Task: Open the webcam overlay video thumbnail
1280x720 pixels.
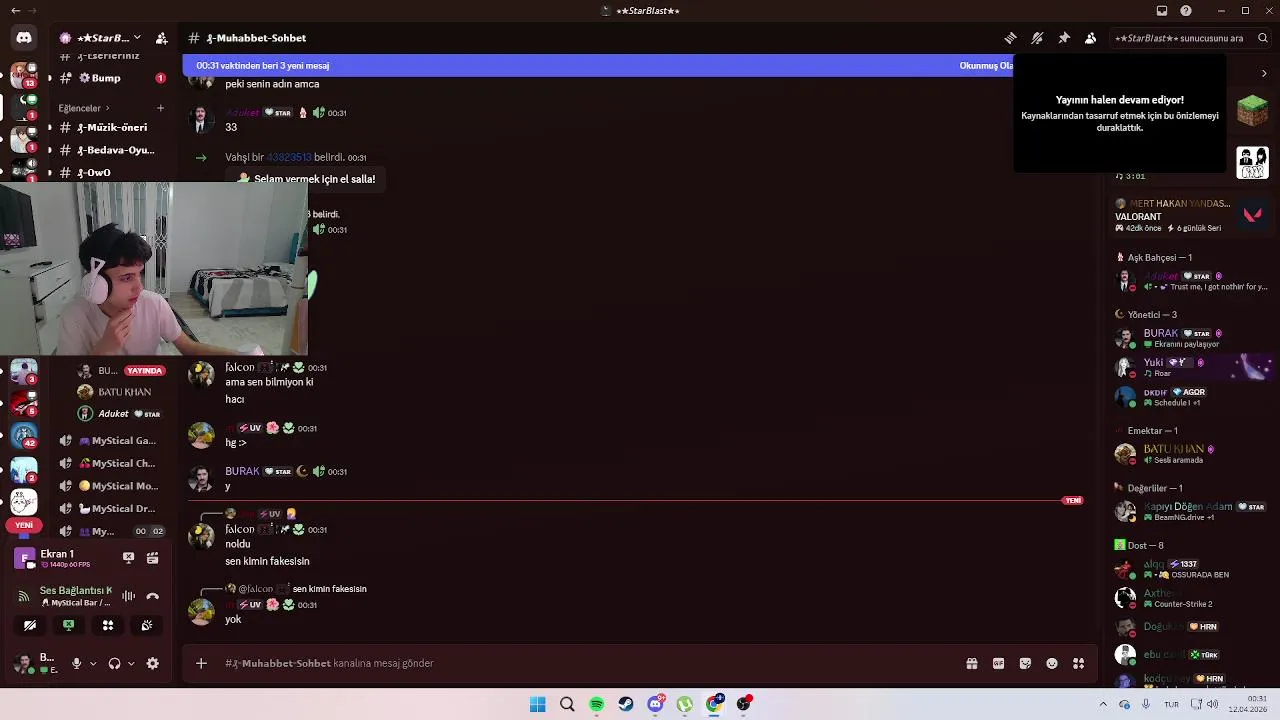Action: click(154, 268)
